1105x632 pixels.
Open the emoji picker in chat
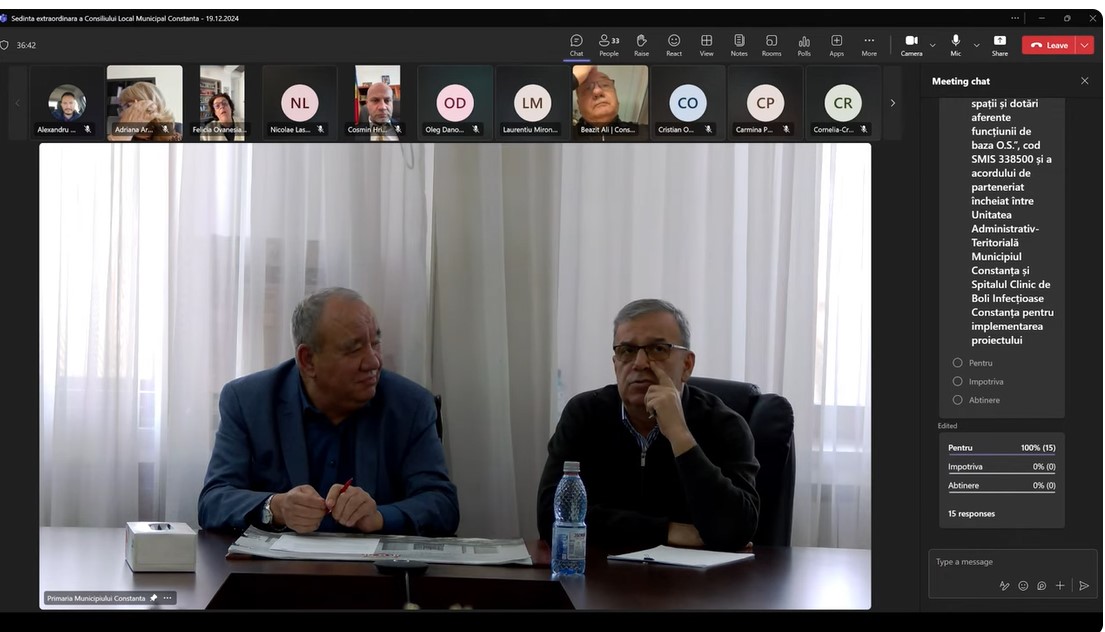point(1023,585)
